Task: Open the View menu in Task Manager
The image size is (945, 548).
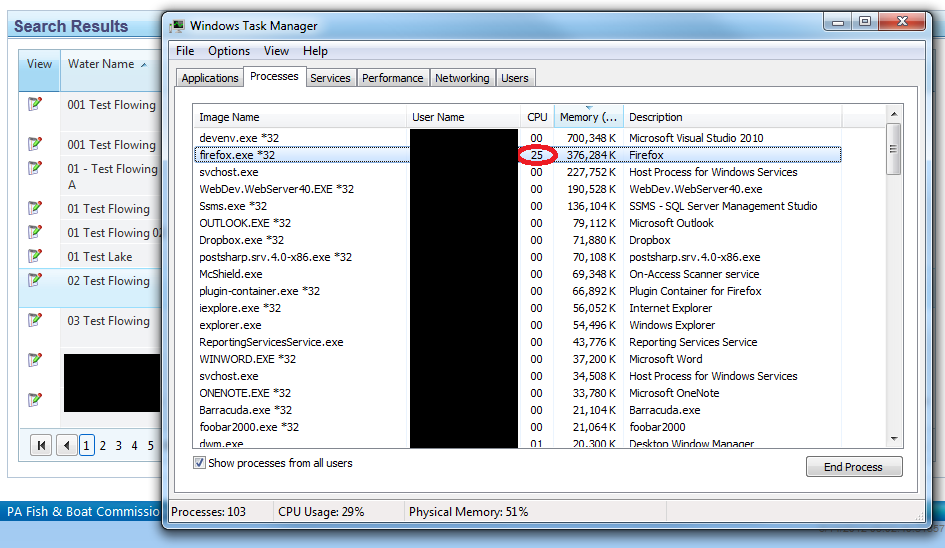Action: tap(276, 51)
